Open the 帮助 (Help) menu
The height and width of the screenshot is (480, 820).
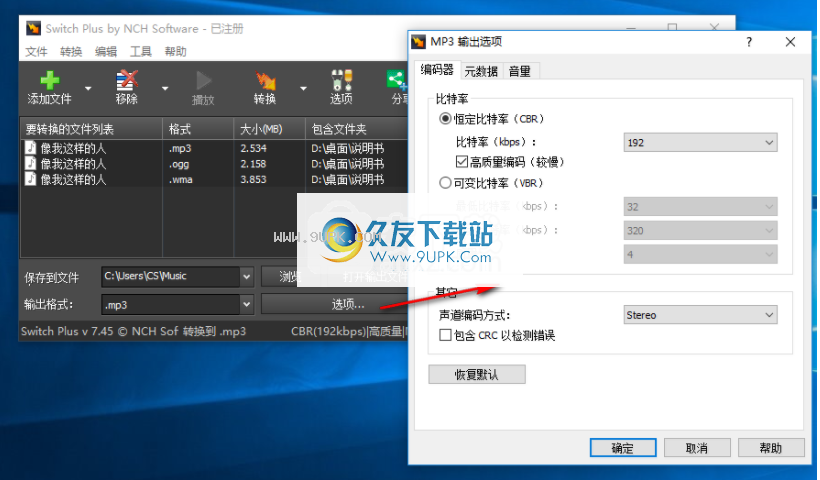click(x=176, y=52)
